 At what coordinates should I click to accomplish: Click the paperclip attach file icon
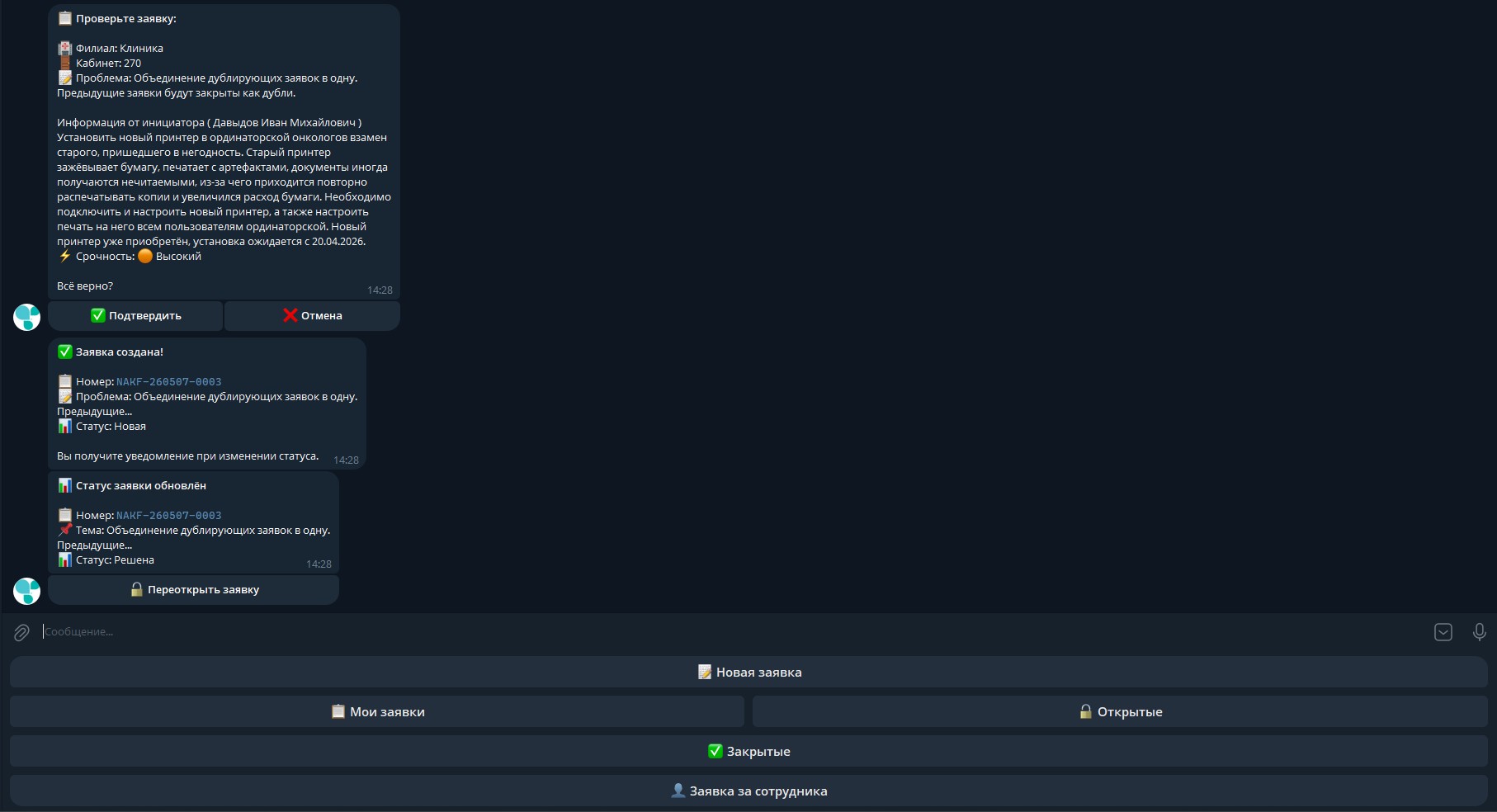click(x=21, y=632)
